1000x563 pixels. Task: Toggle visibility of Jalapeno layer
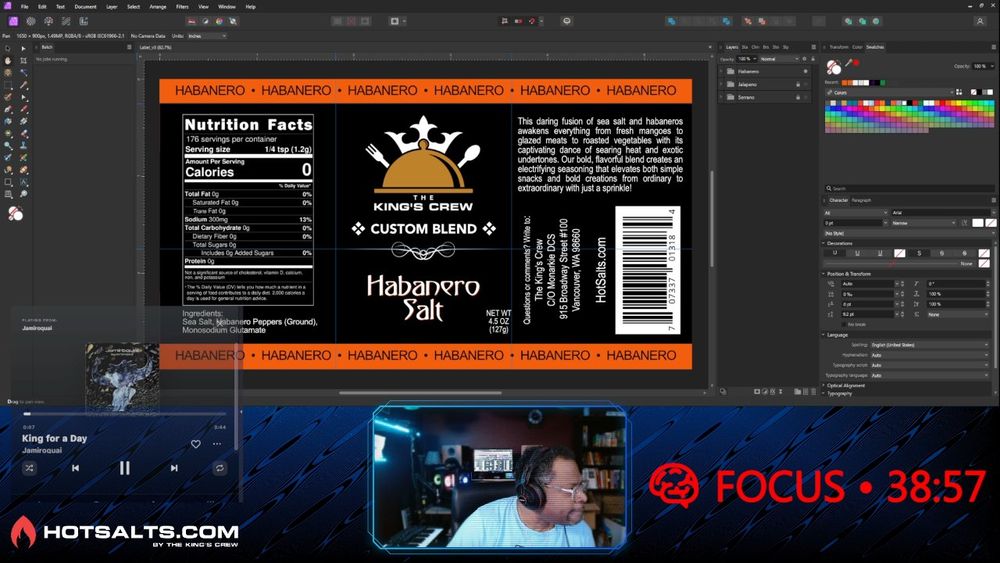805,84
